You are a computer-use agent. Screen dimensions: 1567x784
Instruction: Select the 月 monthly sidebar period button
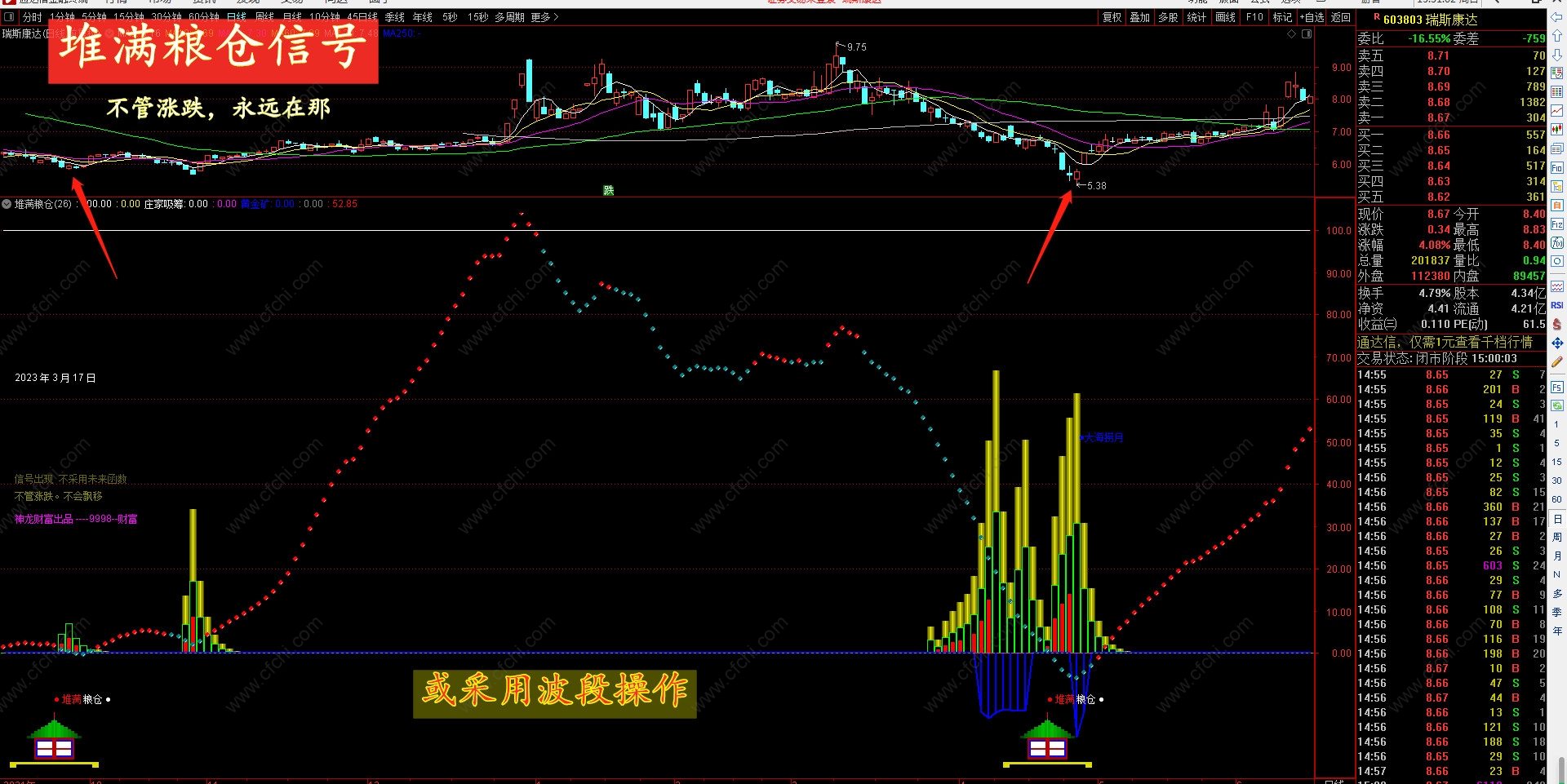pyautogui.click(x=1557, y=556)
